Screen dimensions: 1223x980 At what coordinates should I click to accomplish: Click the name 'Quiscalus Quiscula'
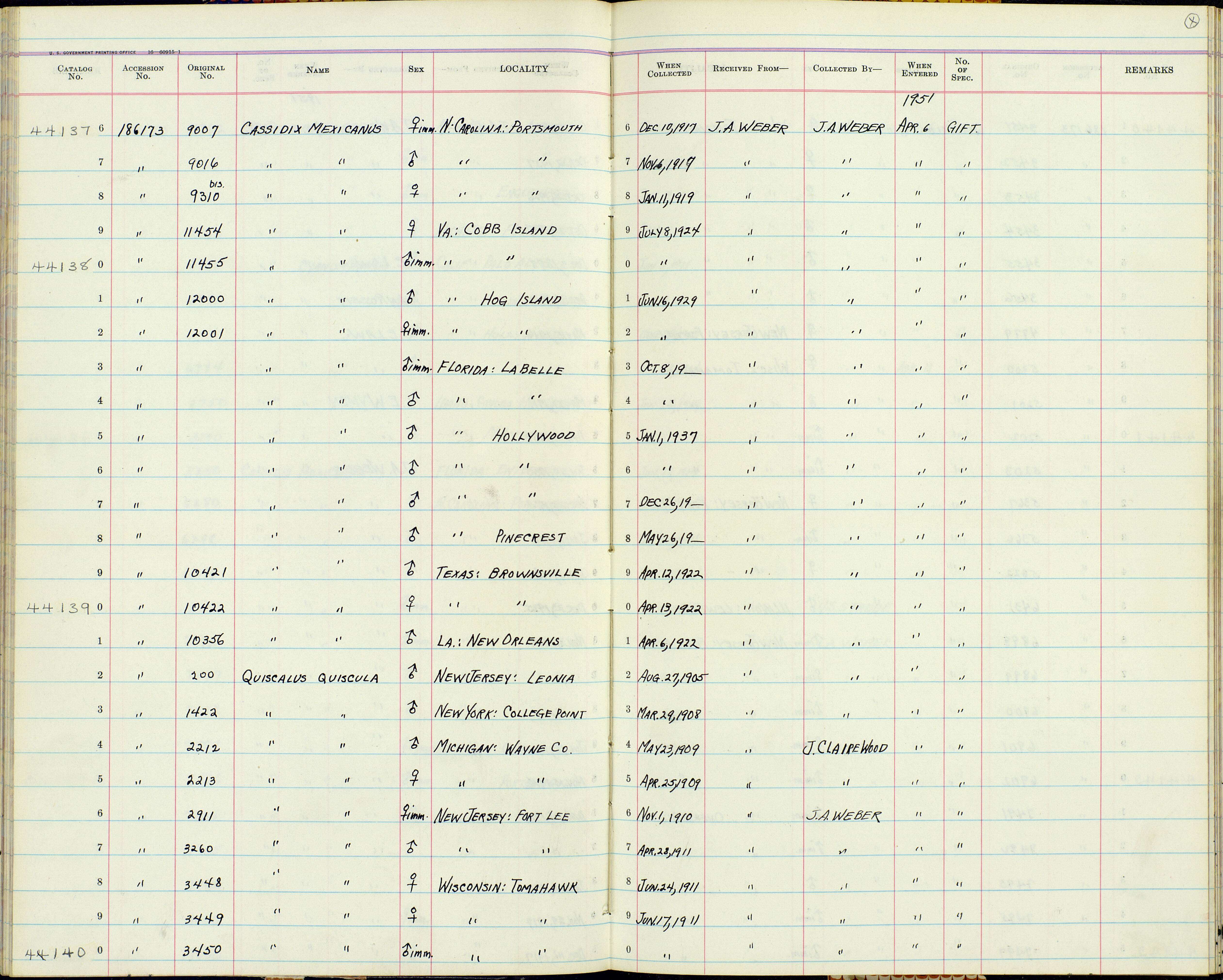pyautogui.click(x=310, y=678)
